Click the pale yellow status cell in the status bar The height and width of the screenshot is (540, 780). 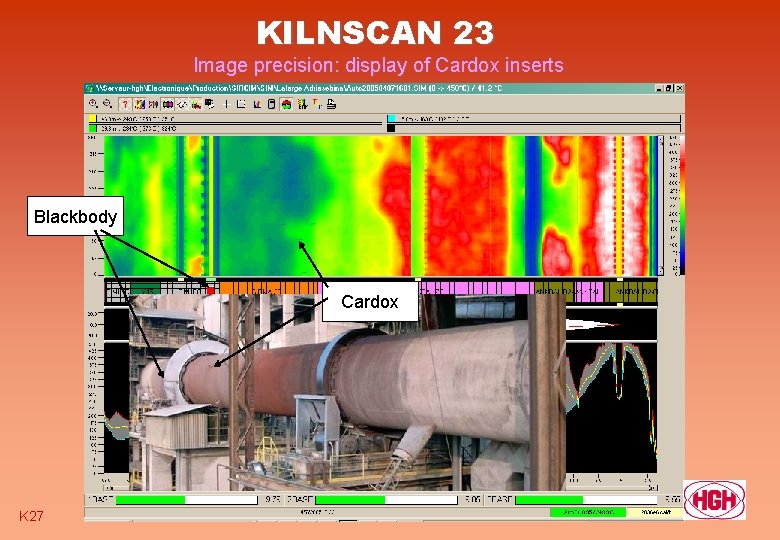pyautogui.click(x=655, y=512)
